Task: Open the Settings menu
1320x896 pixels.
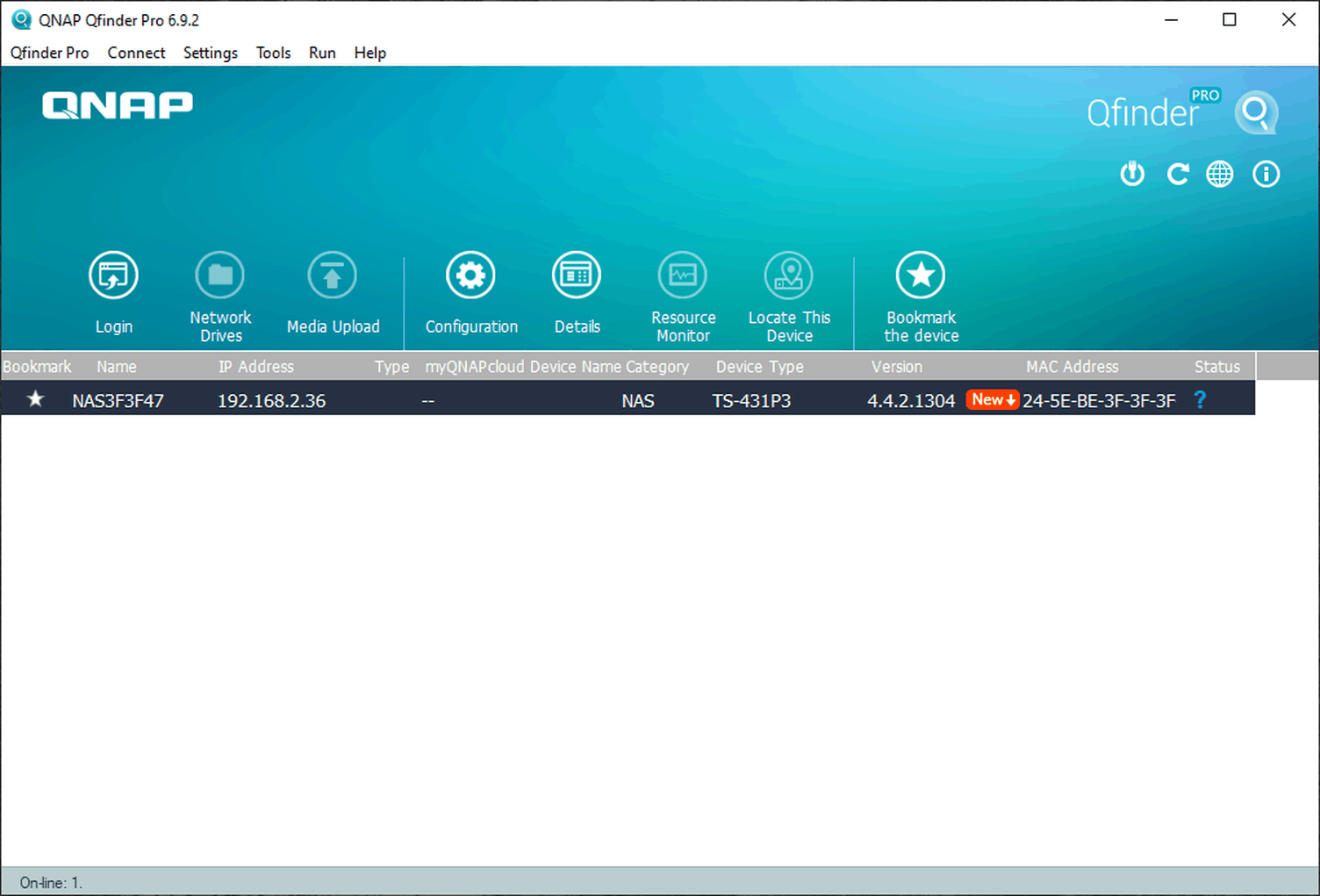Action: click(211, 53)
